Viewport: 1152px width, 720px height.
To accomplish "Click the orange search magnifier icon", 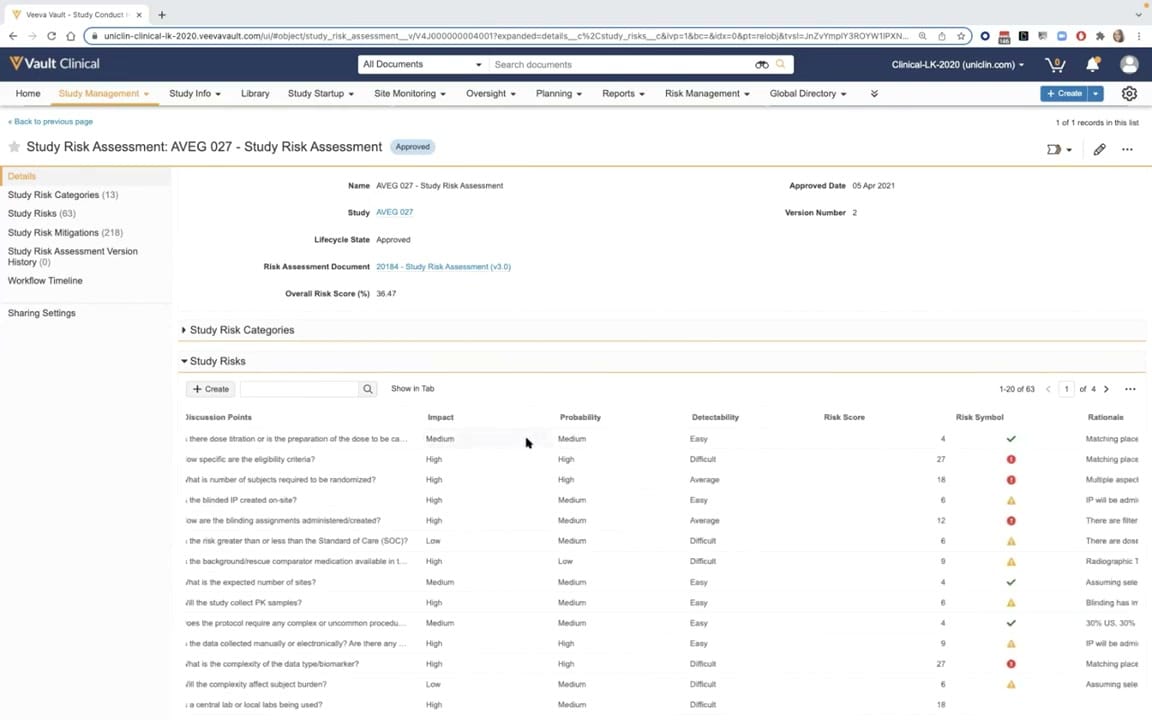I will [780, 65].
